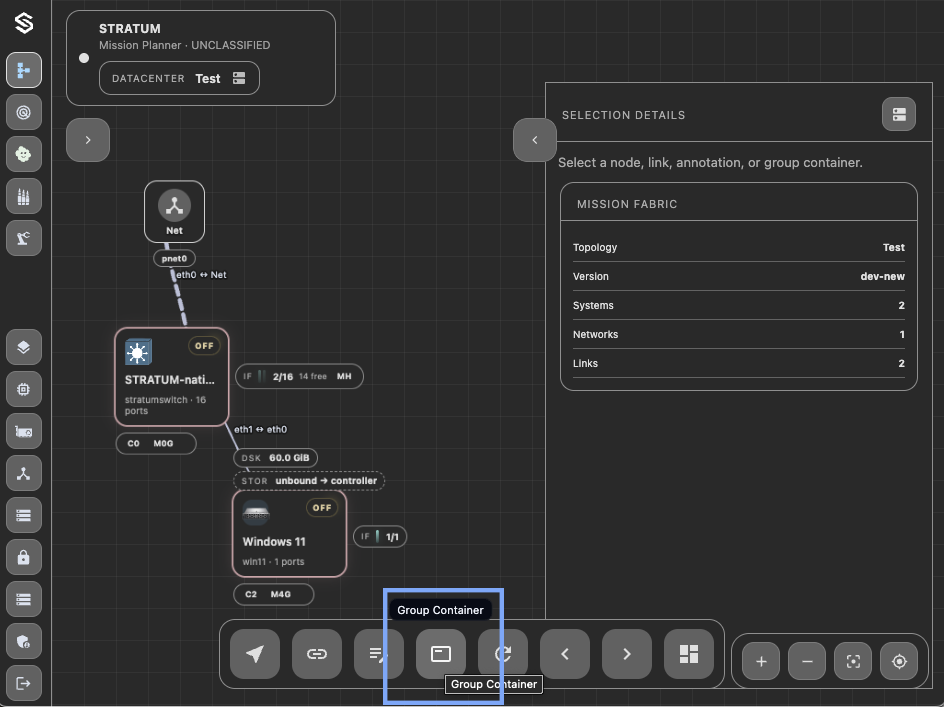944x707 pixels.
Task: Click the STOR unbound controller pill
Action: (309, 481)
